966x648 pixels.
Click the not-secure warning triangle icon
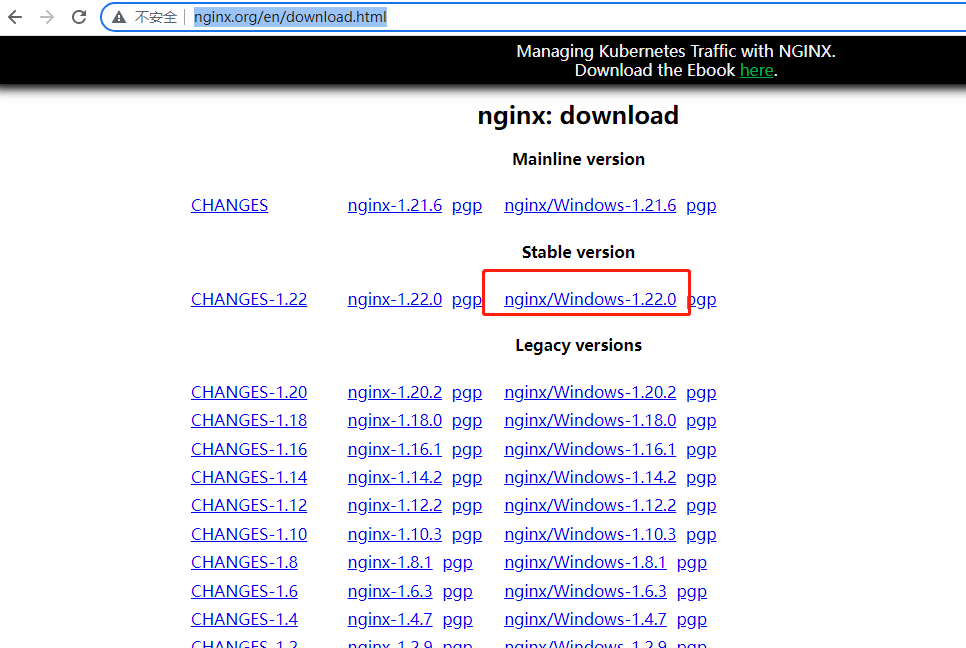[x=119, y=17]
